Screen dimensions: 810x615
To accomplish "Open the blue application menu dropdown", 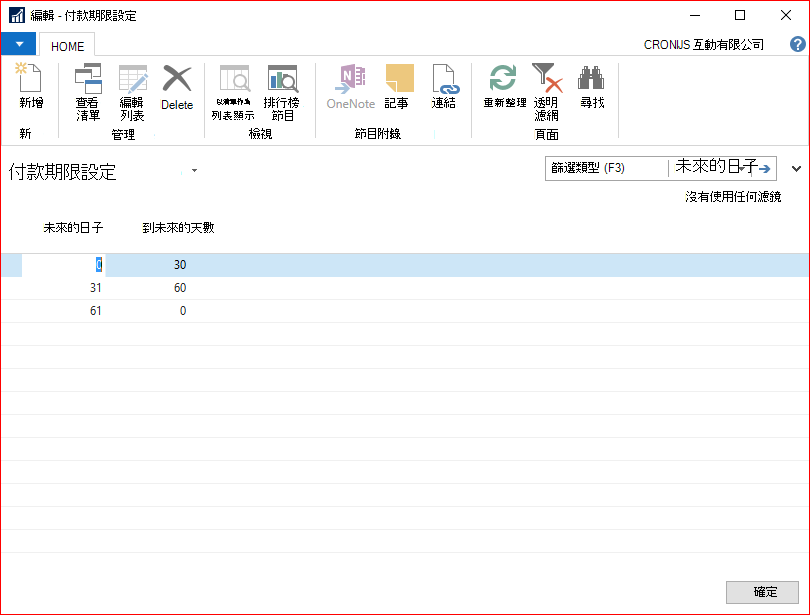I will [19, 44].
